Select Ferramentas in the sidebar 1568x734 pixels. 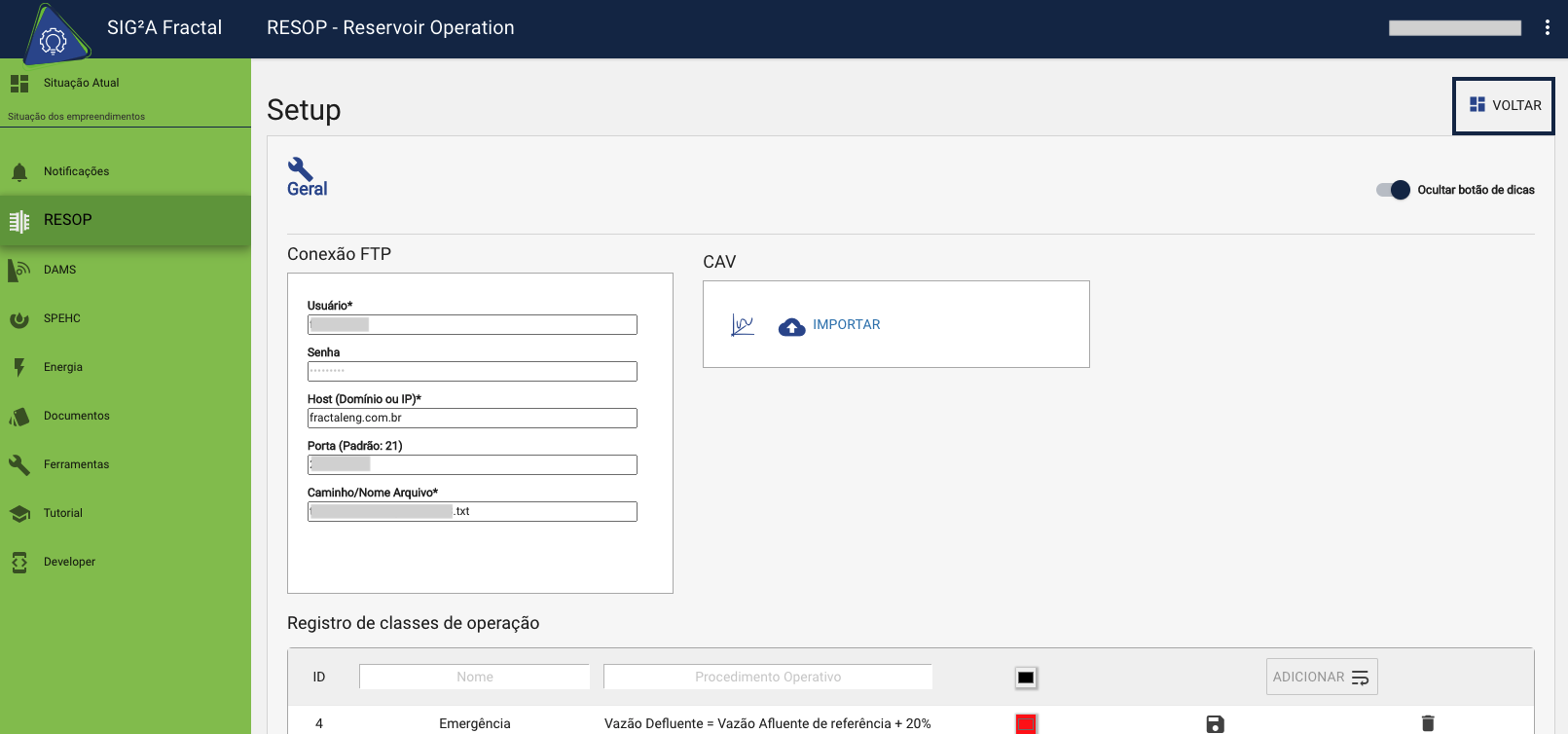(76, 464)
